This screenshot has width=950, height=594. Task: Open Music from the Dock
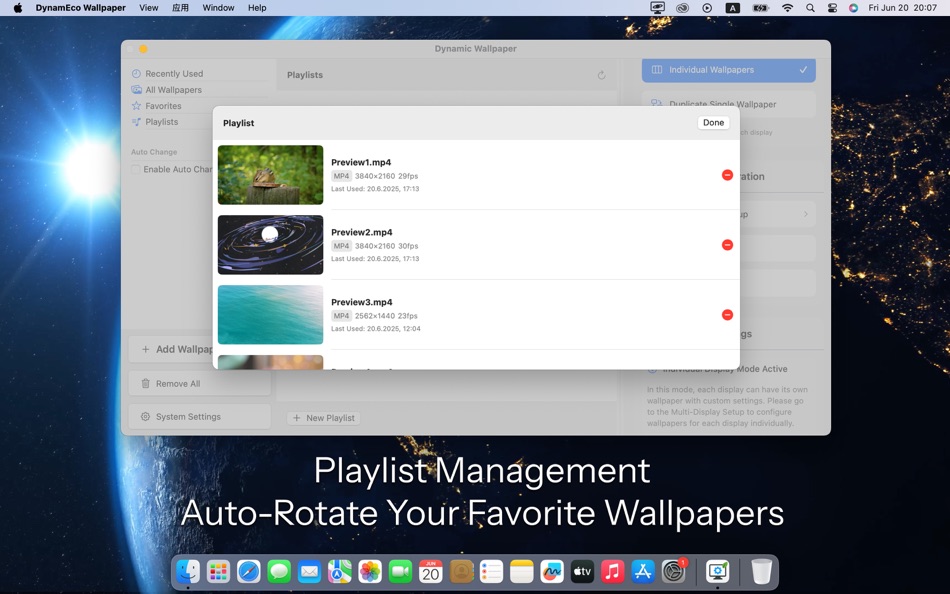[x=612, y=571]
